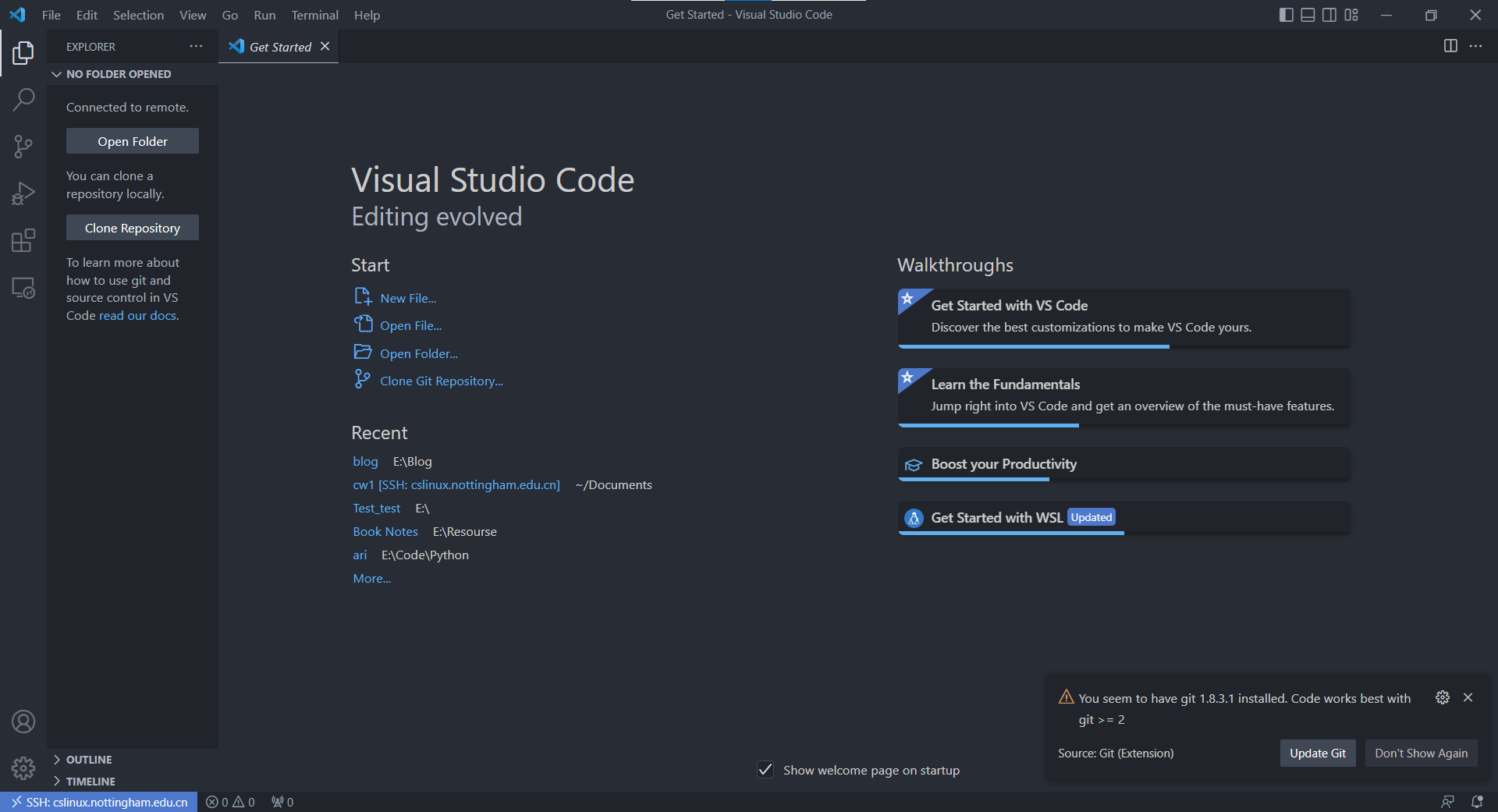This screenshot has height=812, width=1498.
Task: Open Customize Layout icon in title bar
Action: point(1351,15)
